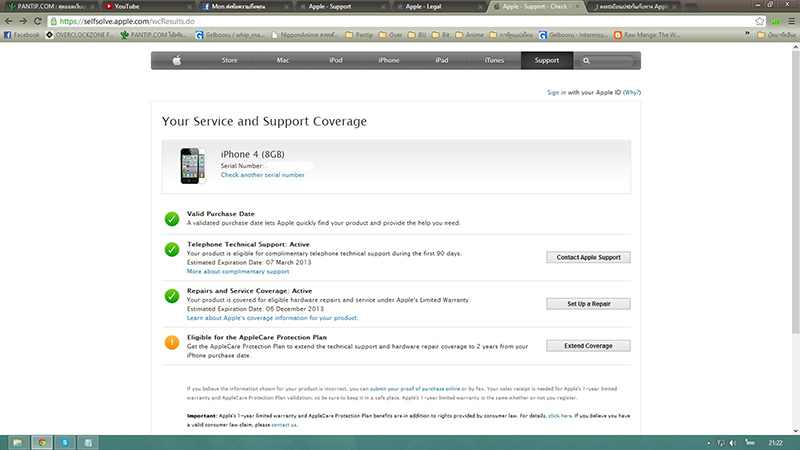Show hidden bookmarks with the chevron
The width and height of the screenshot is (800, 450).
(747, 35)
